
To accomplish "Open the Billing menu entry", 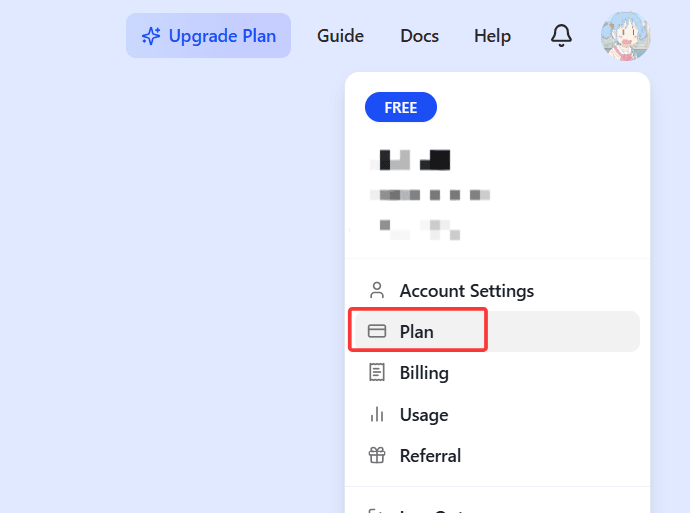I will click(497, 373).
